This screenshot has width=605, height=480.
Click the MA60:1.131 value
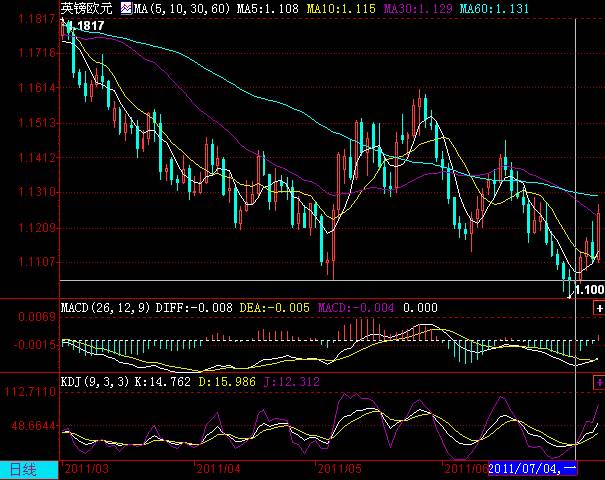coord(494,8)
